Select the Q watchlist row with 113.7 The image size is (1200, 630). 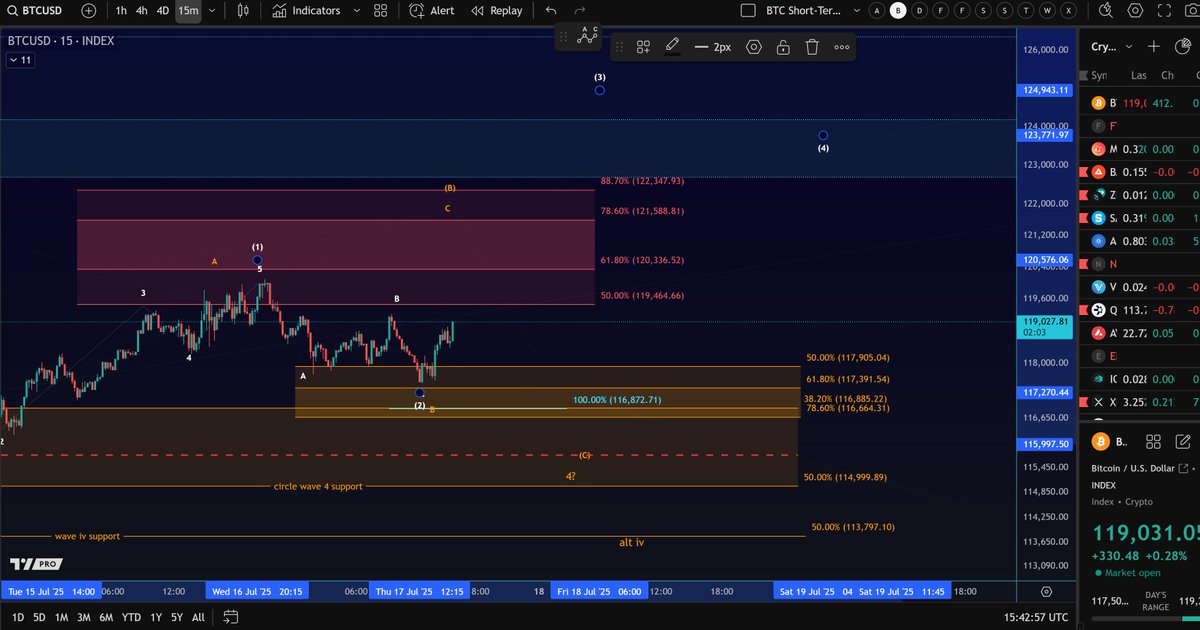1140,310
